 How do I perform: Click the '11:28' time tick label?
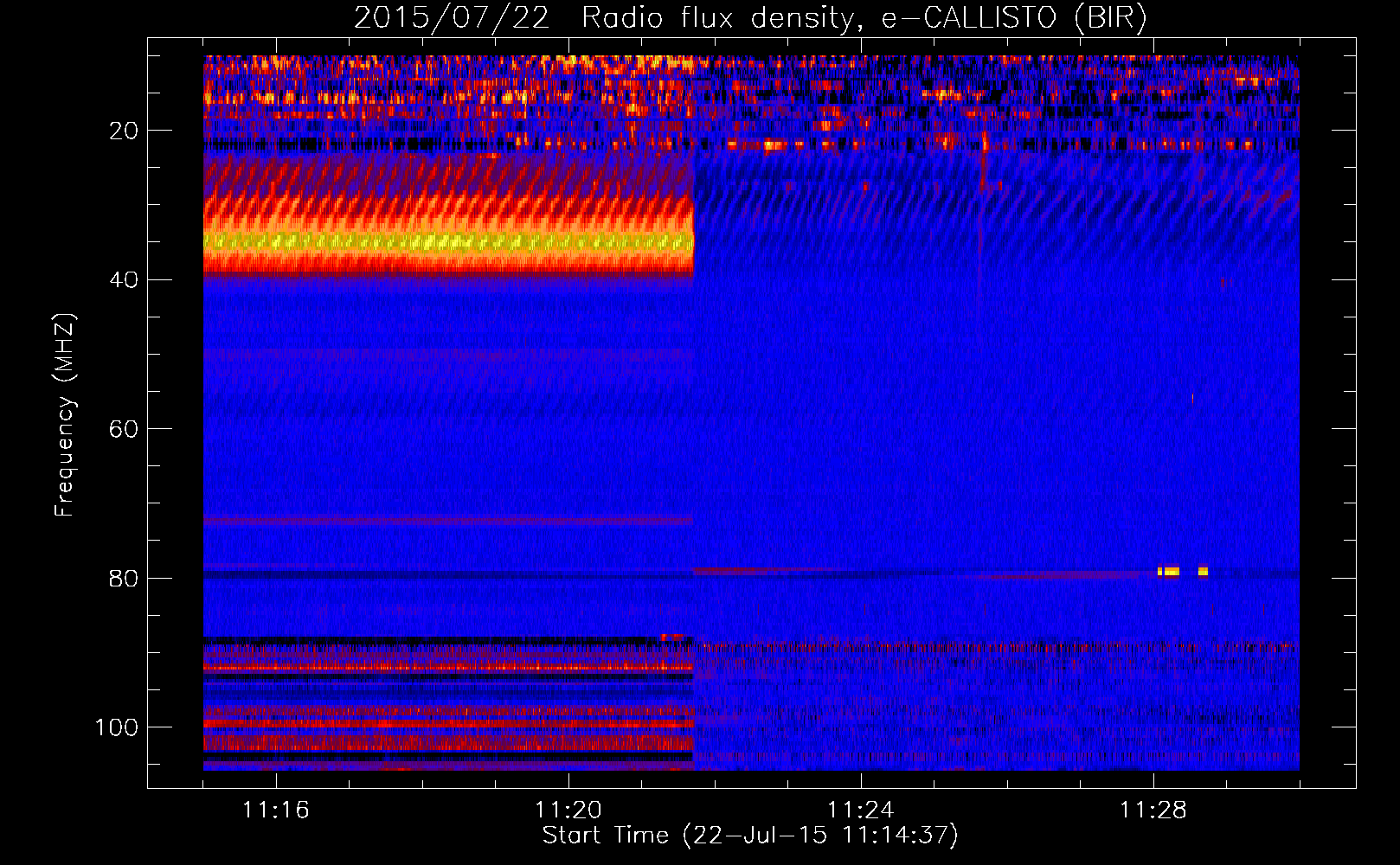1153,811
